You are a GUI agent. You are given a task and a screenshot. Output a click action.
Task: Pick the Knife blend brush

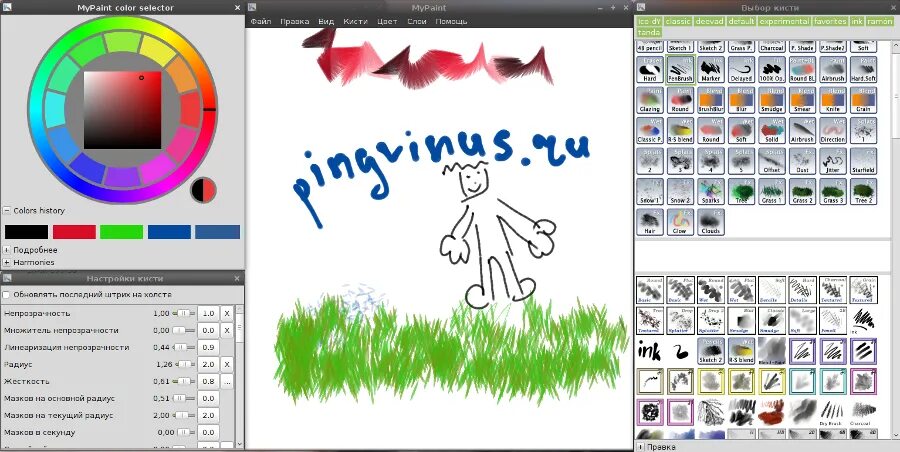tap(833, 100)
